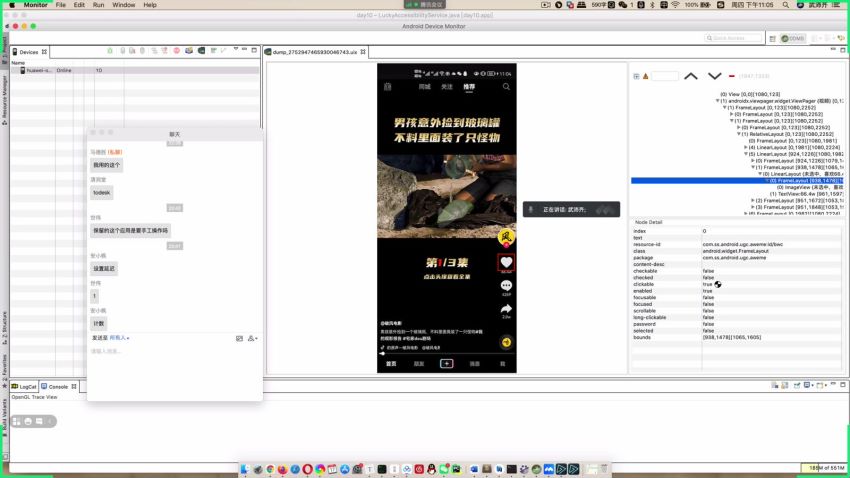Image resolution: width=850 pixels, height=478 pixels.
Task: Click the video progress bar in the phone preview
Action: click(447, 353)
